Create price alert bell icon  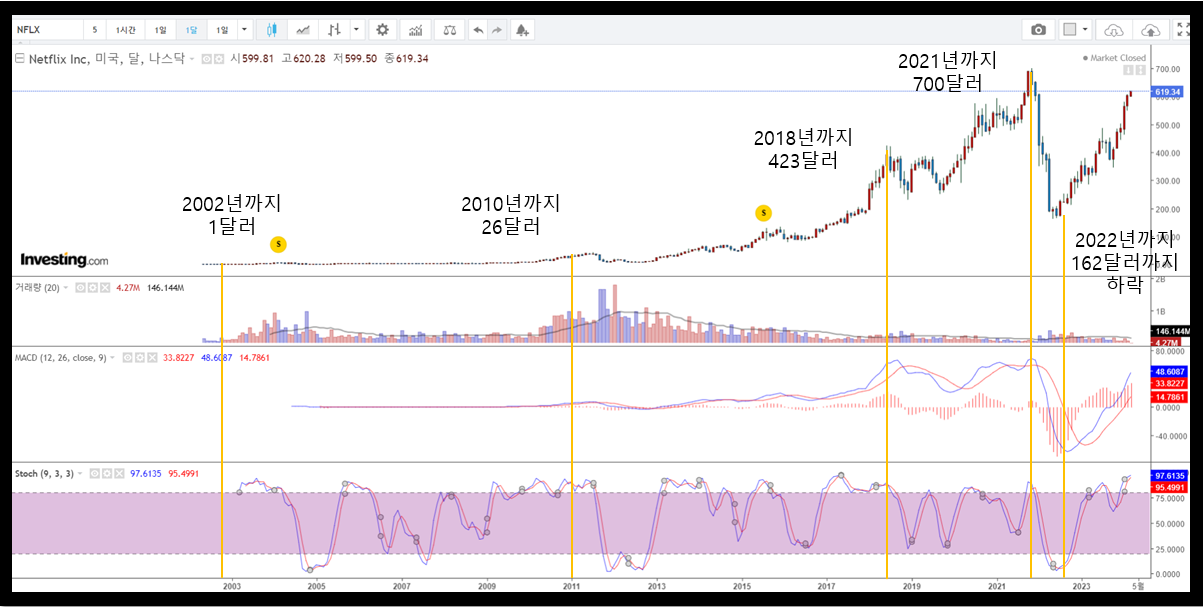point(521,30)
